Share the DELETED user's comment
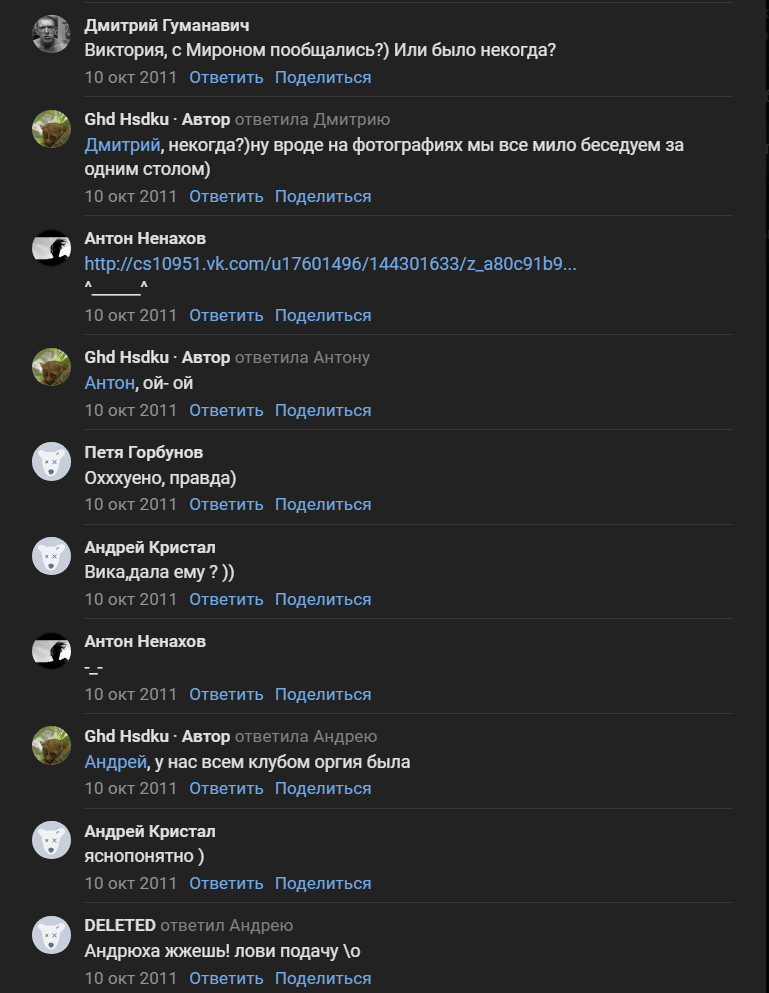This screenshot has height=993, width=769. [x=323, y=978]
